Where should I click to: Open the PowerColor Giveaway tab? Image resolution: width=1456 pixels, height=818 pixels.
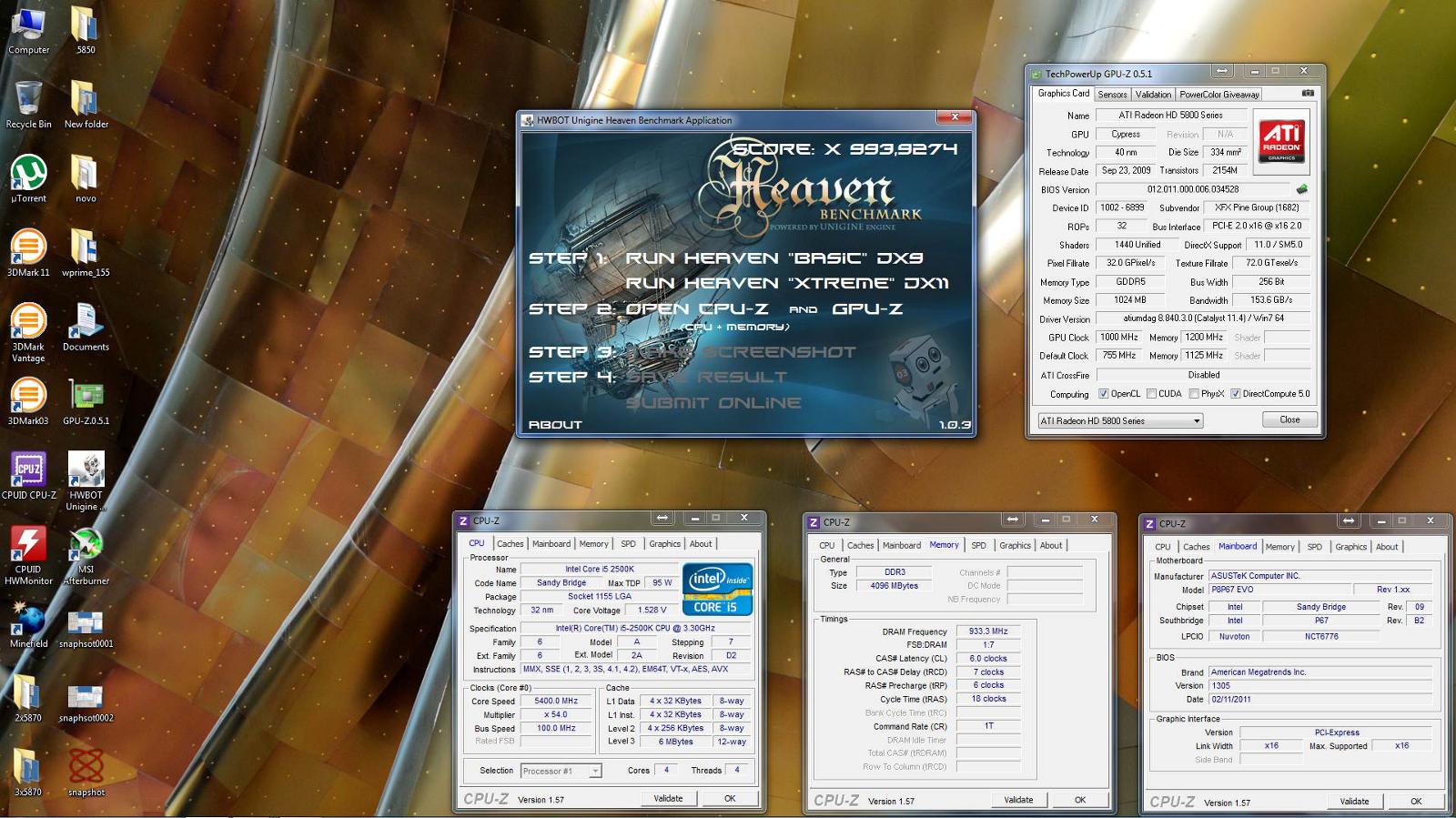(x=1219, y=95)
